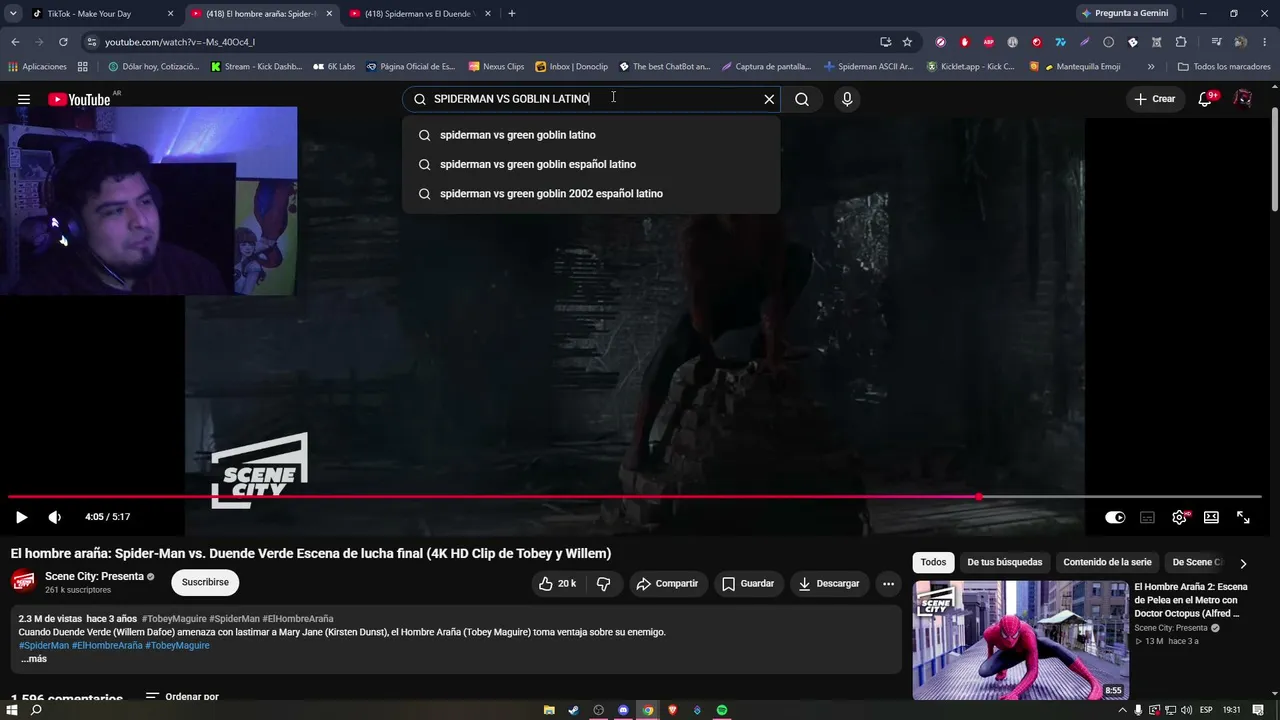The image size is (1280, 720).
Task: Select the Contenido de la serie chip
Action: coord(1107,562)
